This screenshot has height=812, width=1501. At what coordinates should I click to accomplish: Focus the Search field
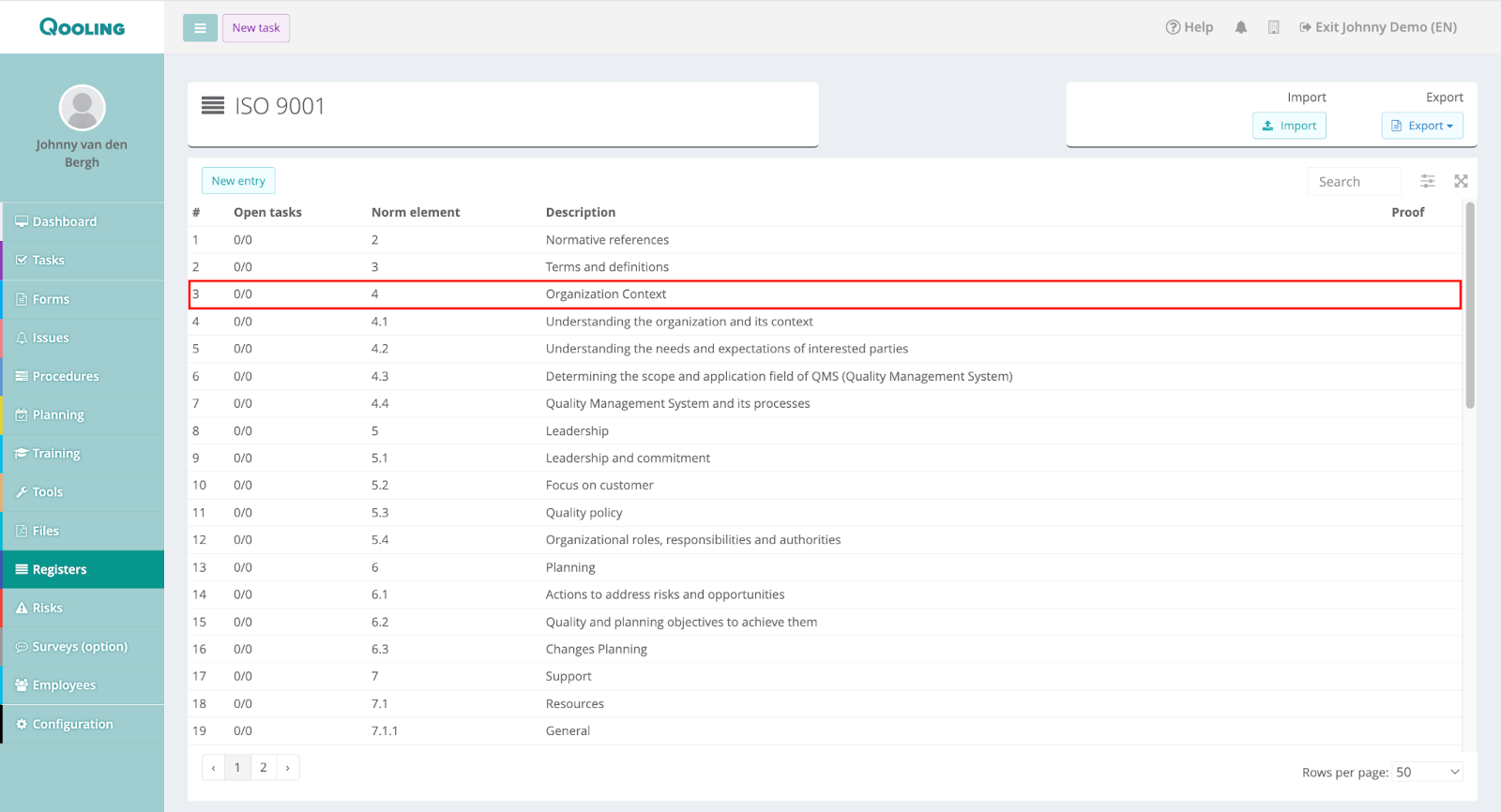[x=1355, y=182]
